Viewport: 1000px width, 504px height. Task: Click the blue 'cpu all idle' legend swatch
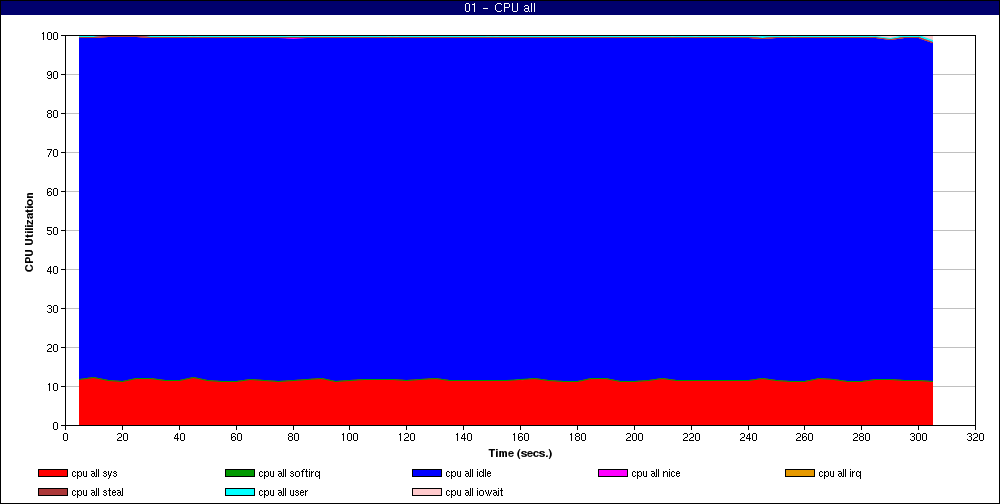pos(426,473)
